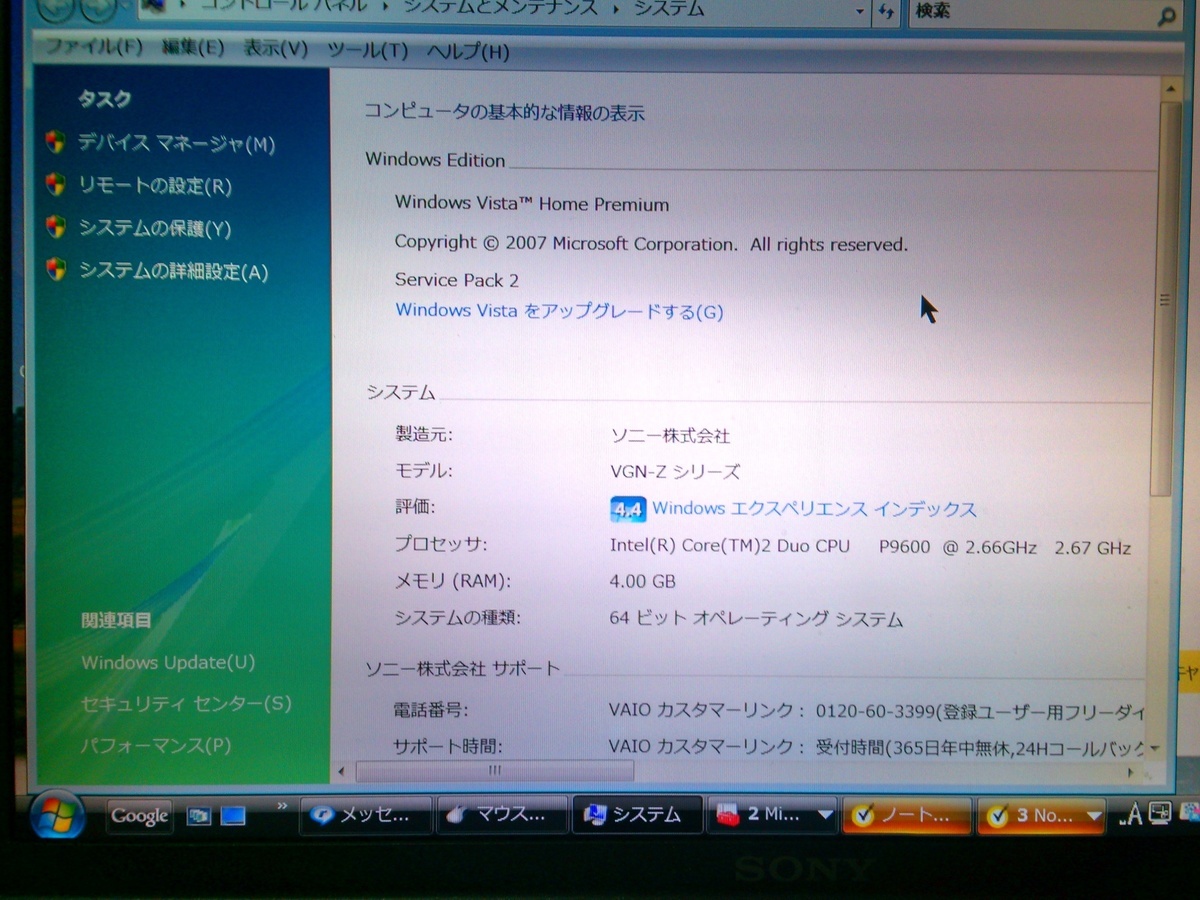Click the Service Pack 2 text
The height and width of the screenshot is (900, 1200).
(457, 280)
